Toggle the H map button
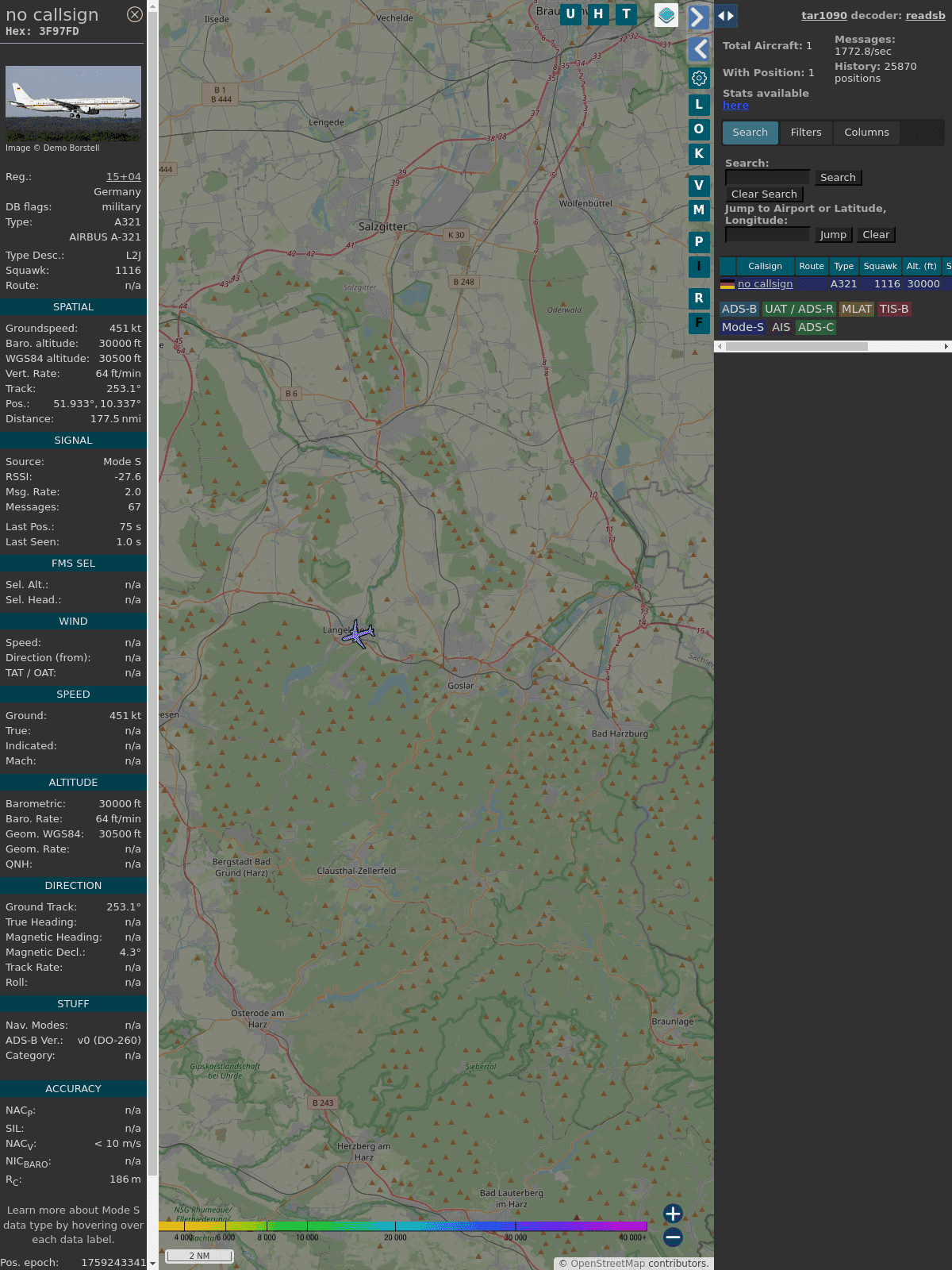Viewport: 952px width, 1270px height. (x=598, y=13)
